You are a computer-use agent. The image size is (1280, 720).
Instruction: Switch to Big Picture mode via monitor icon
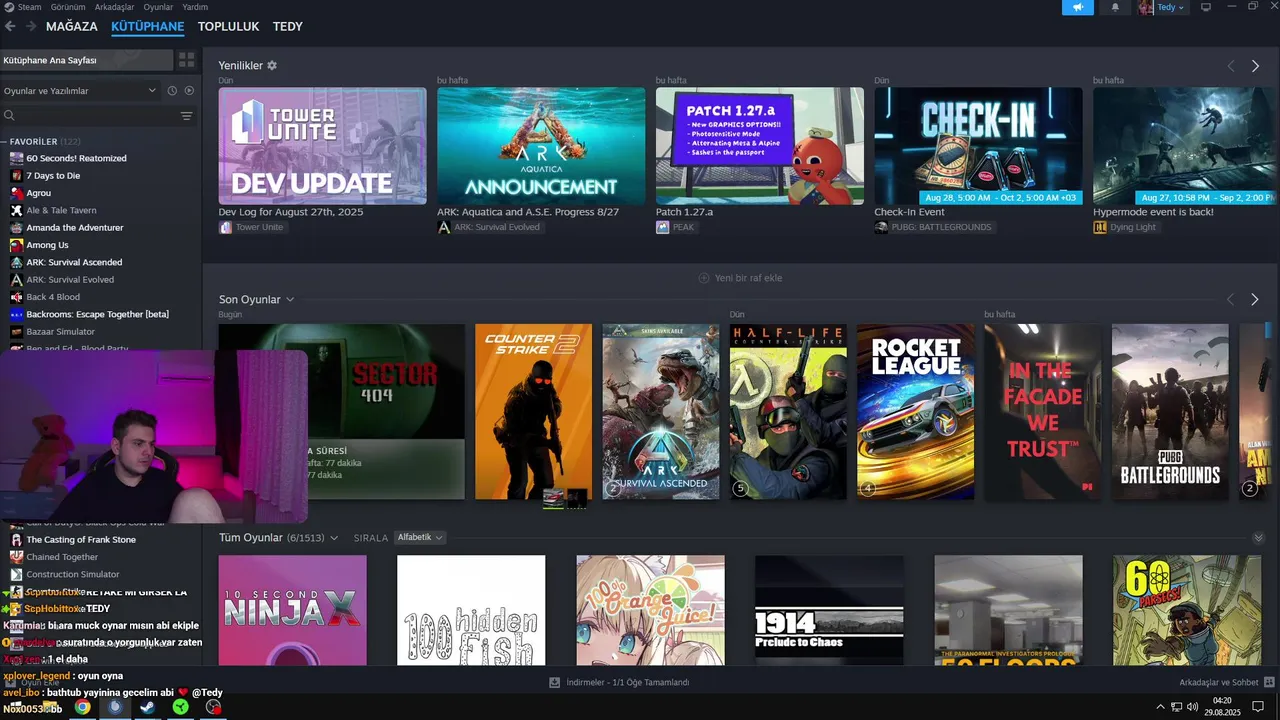pyautogui.click(x=1206, y=7)
